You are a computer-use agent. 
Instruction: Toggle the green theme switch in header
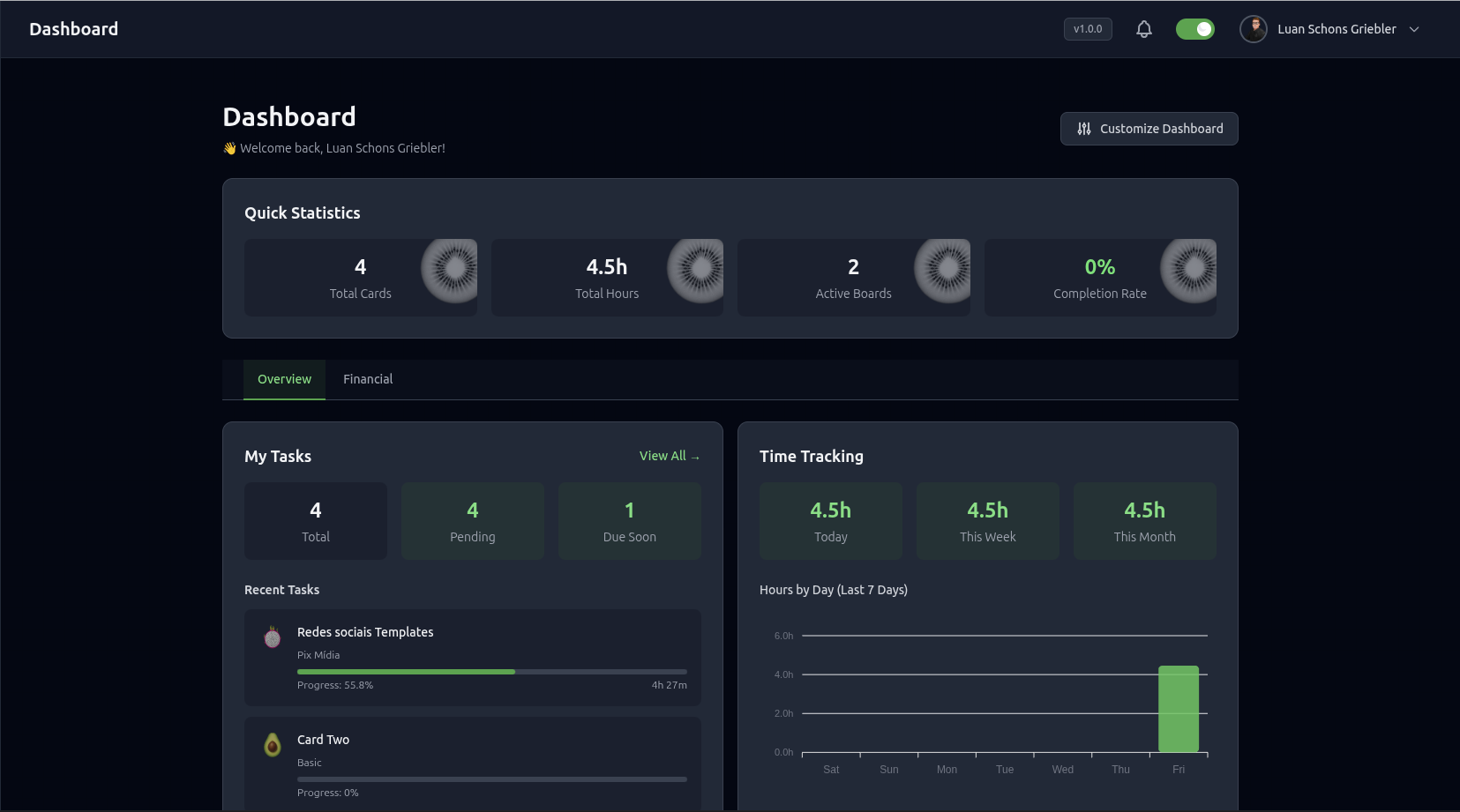(1194, 29)
